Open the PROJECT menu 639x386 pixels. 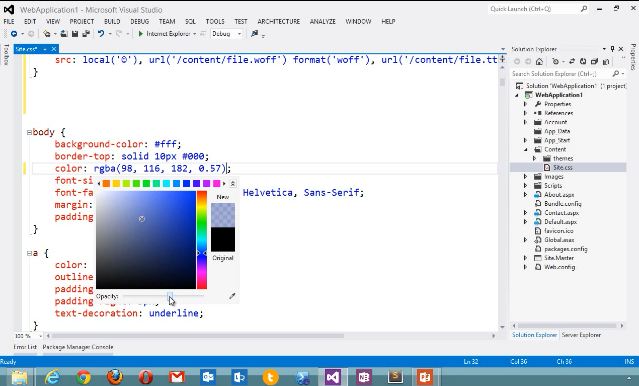coord(82,22)
